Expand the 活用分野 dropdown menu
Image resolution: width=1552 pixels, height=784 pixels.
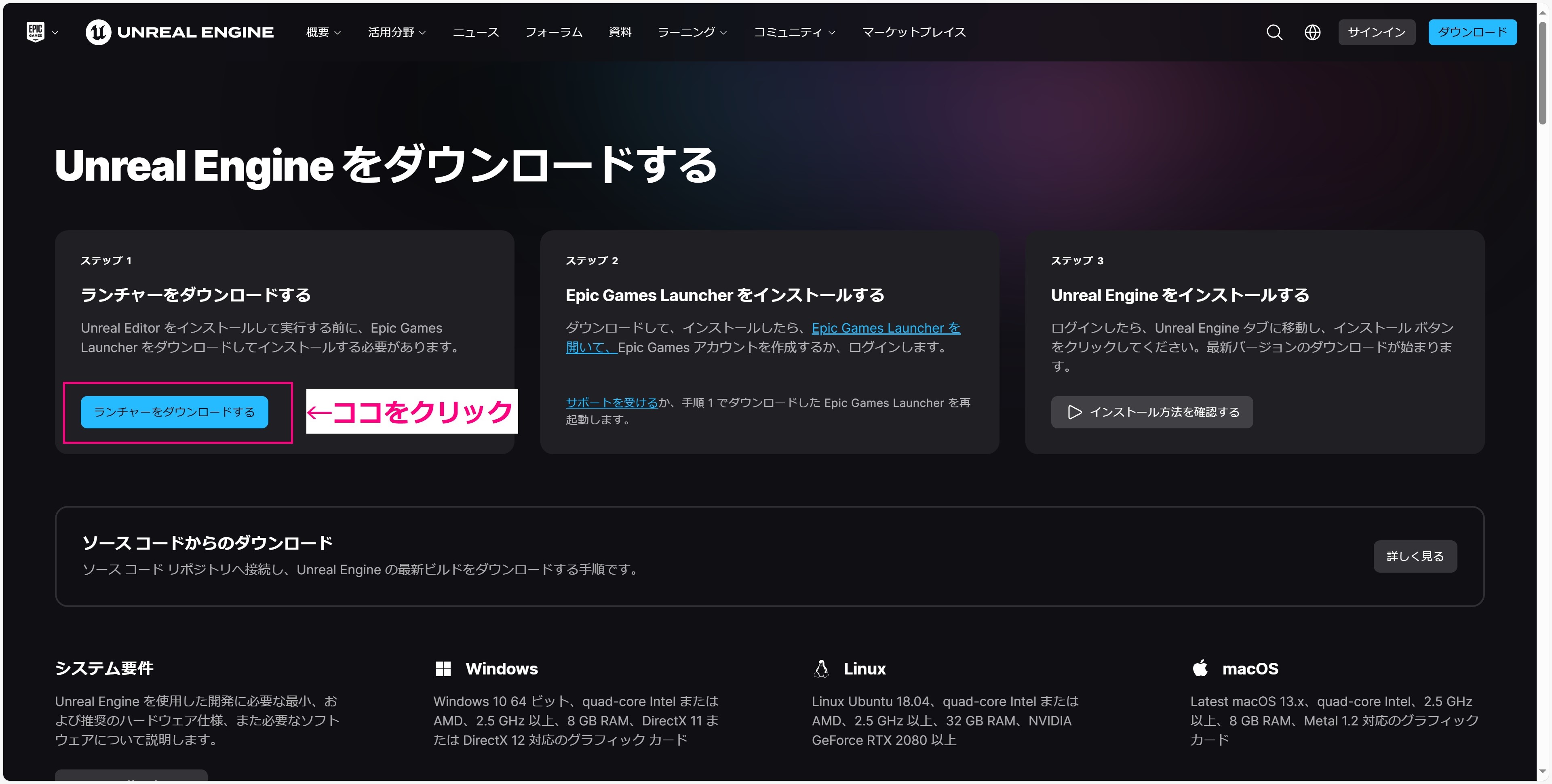click(396, 33)
